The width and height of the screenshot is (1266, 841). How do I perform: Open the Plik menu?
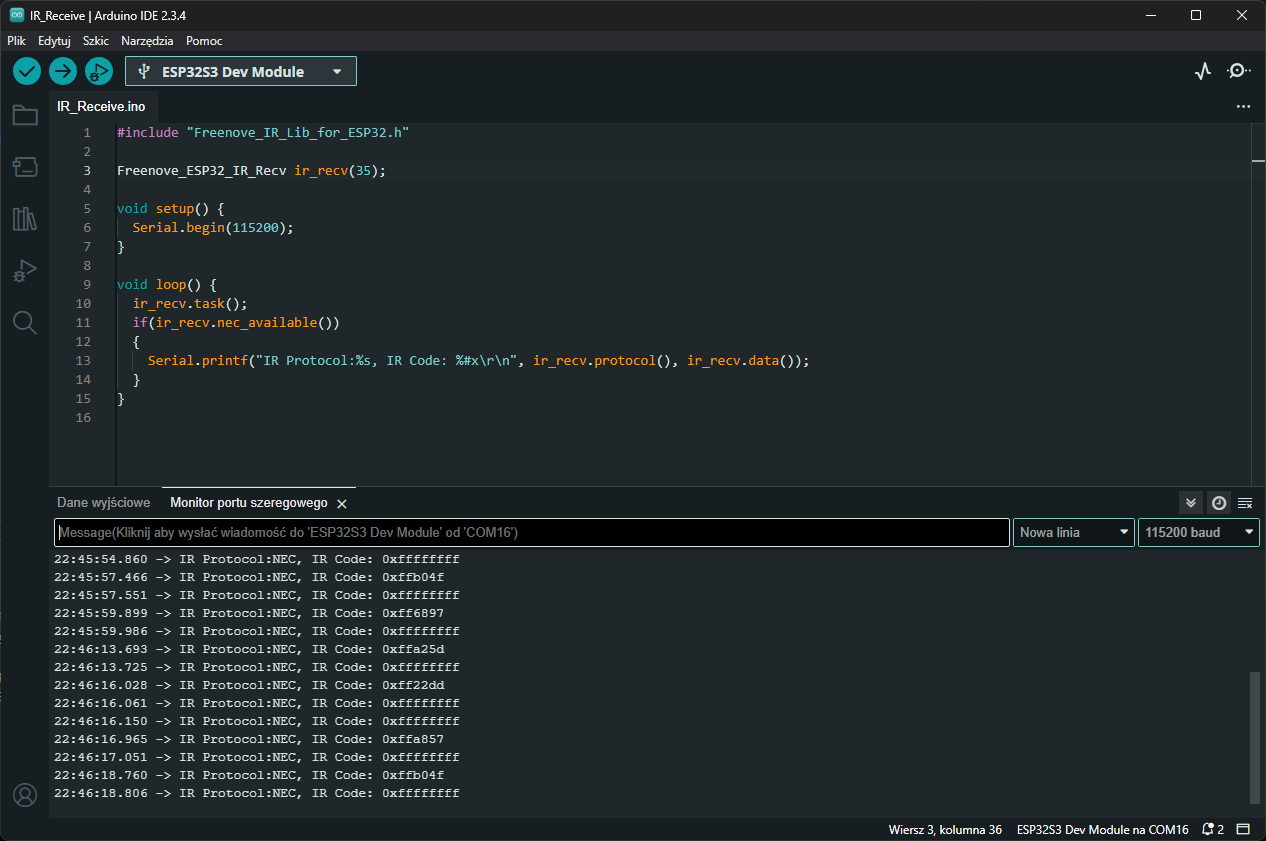click(x=16, y=41)
